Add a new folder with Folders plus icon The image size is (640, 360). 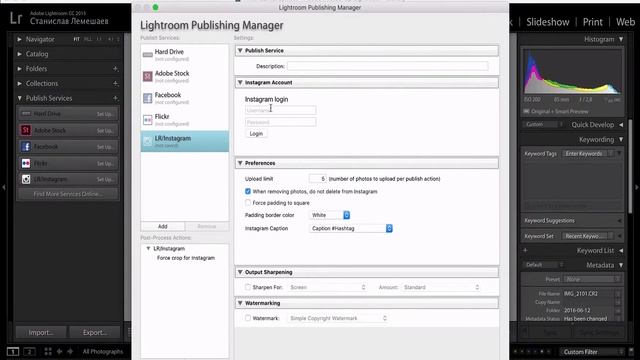pos(116,69)
